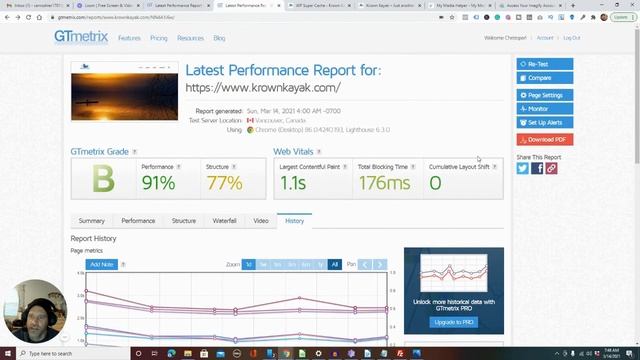Screen dimensions: 640x360
Task: Set chart zoom to 1y
Action: [x=320, y=264]
